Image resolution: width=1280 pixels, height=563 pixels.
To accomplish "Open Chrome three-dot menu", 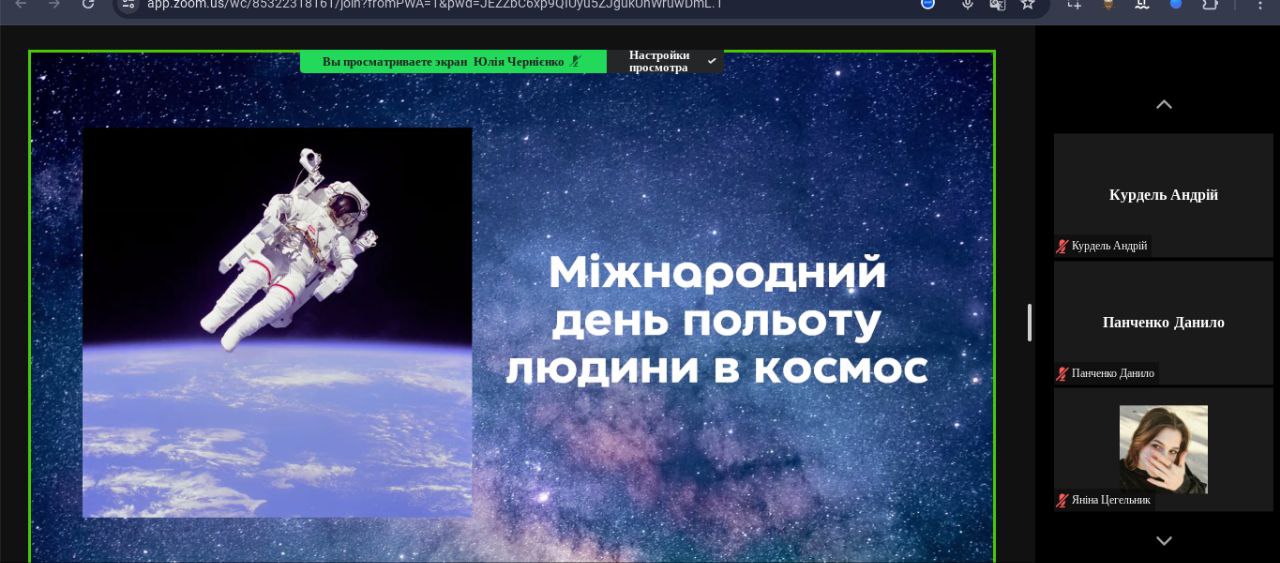I will 1259,4.
